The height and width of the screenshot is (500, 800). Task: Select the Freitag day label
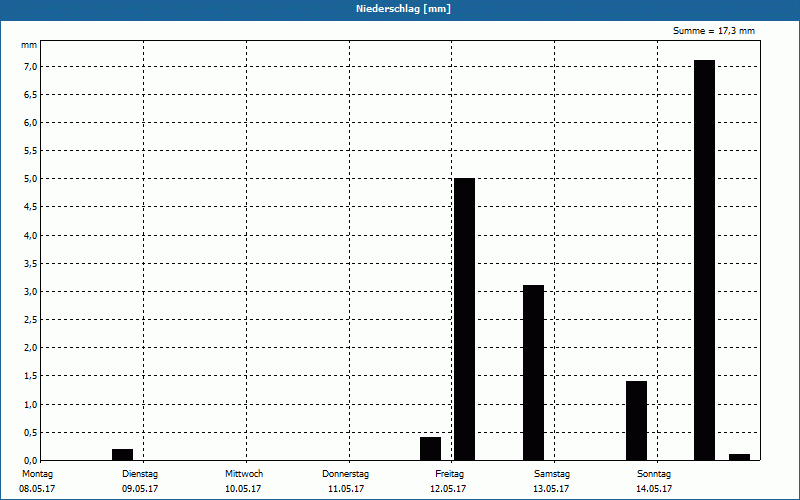pyautogui.click(x=449, y=474)
